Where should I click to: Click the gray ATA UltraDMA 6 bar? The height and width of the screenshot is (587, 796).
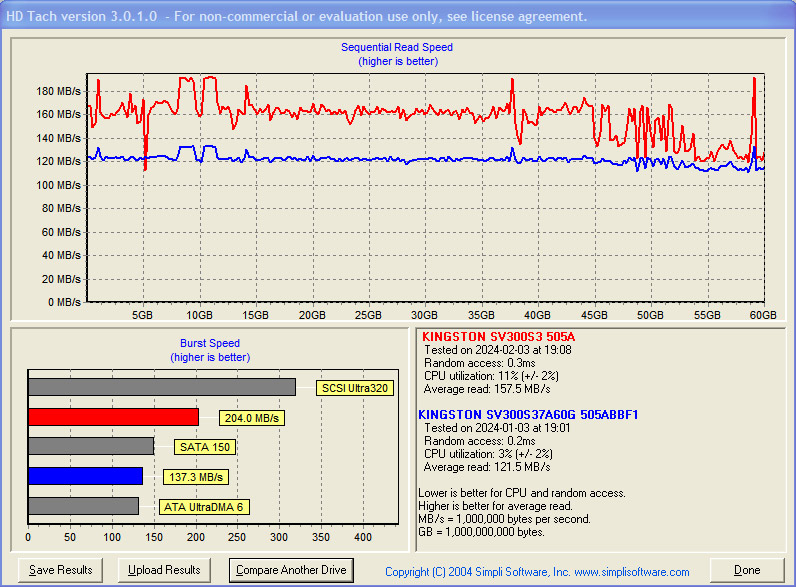click(x=83, y=506)
